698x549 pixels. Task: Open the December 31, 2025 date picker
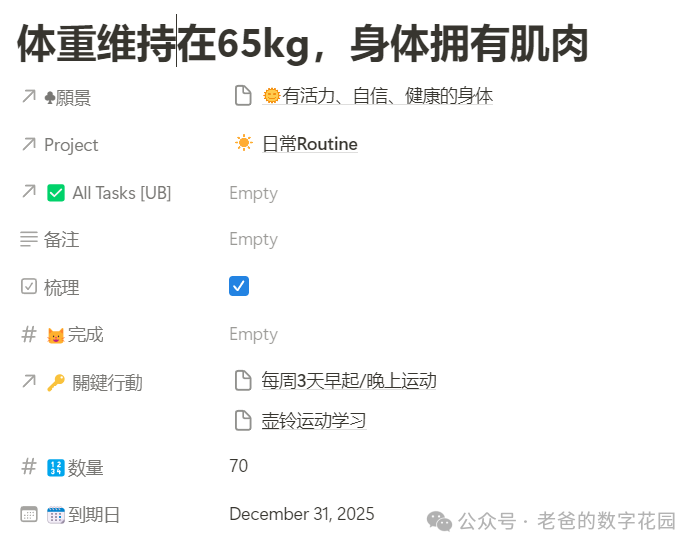coord(301,514)
